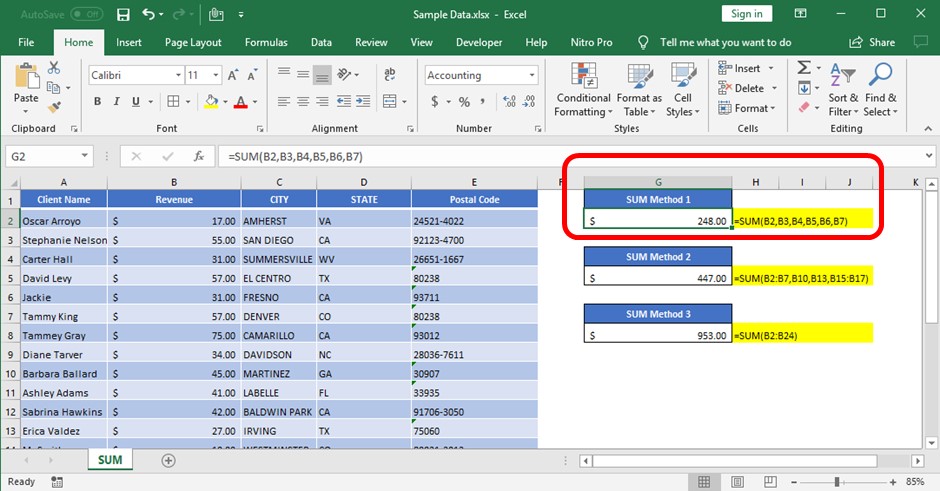The height and width of the screenshot is (491, 940).
Task: Switch to the Formulas tab
Action: point(266,42)
